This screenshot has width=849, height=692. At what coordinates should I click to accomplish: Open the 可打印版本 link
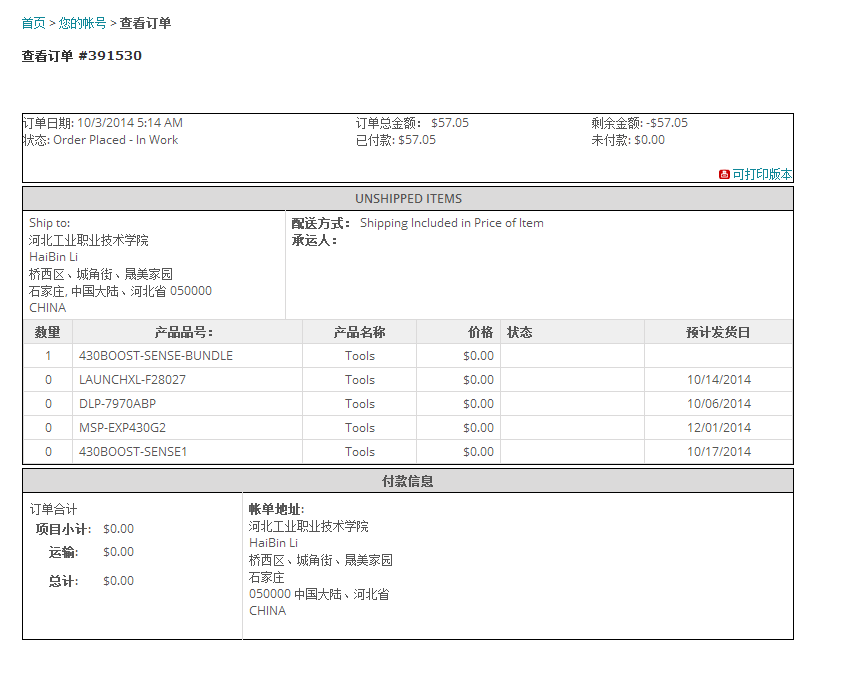(762, 174)
